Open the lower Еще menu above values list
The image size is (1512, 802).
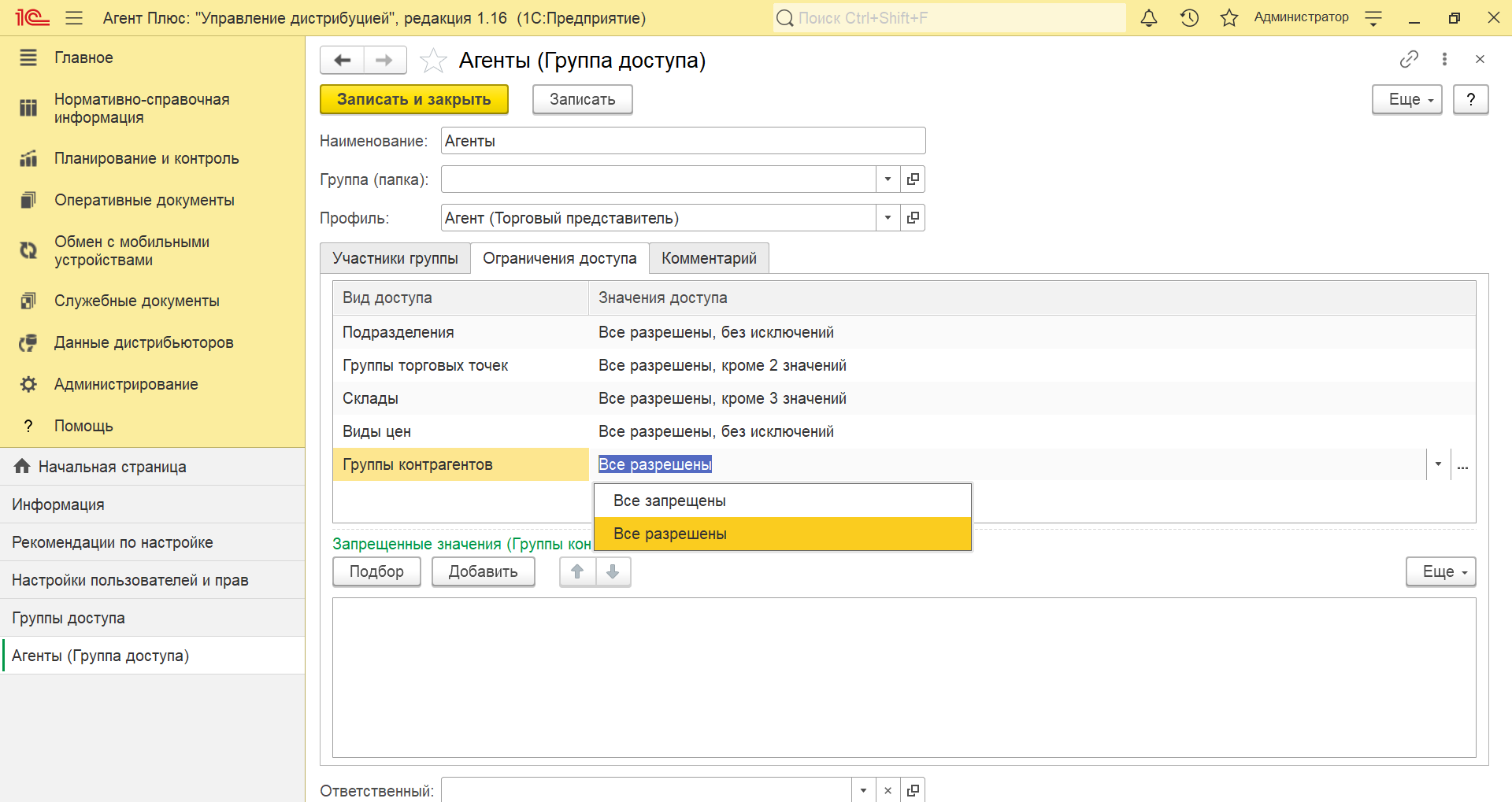(1440, 572)
